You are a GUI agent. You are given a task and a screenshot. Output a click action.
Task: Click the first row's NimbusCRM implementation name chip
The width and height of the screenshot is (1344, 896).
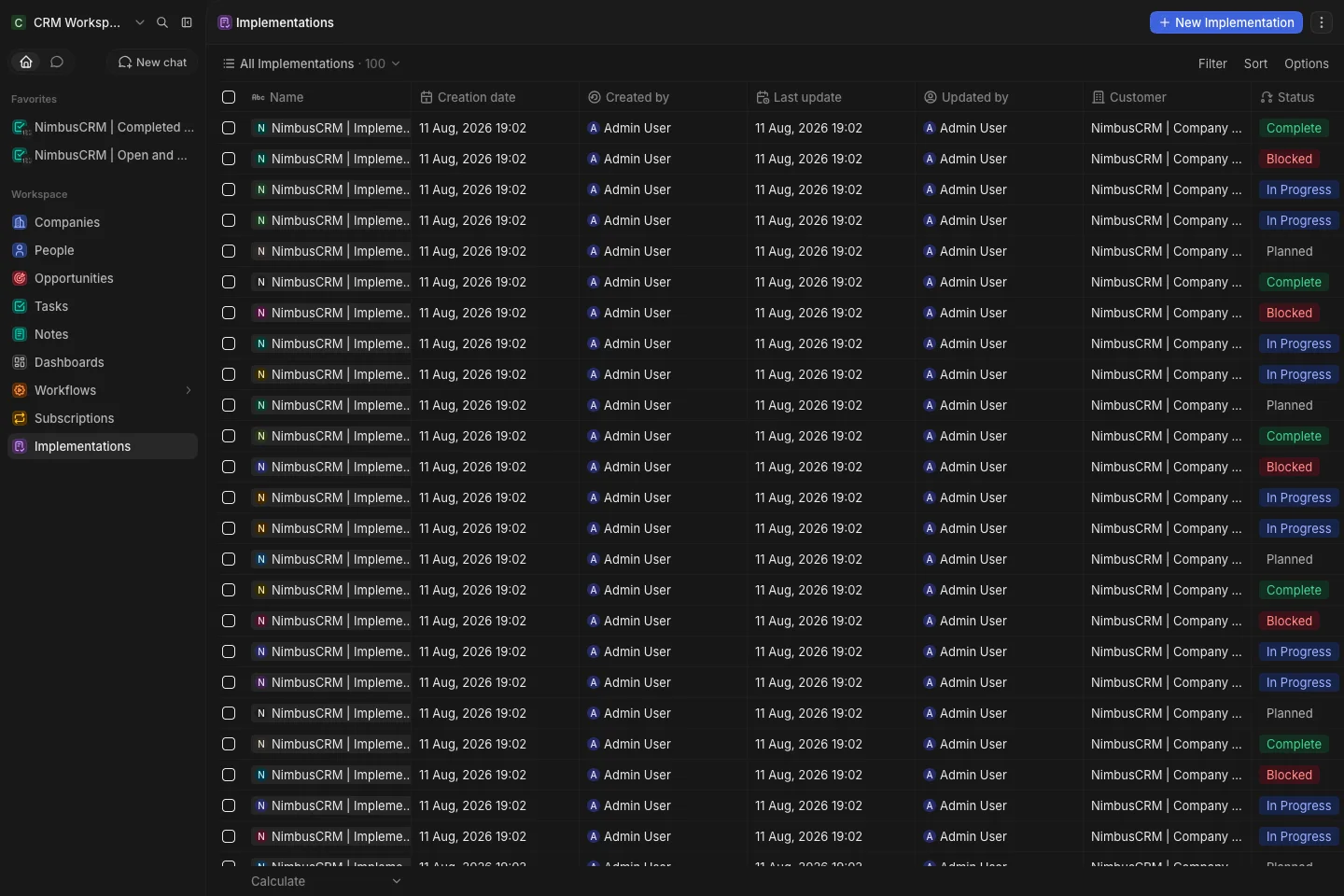[330, 128]
